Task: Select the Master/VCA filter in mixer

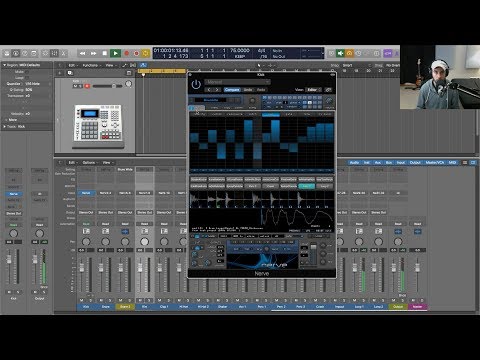Action: [x=435, y=162]
